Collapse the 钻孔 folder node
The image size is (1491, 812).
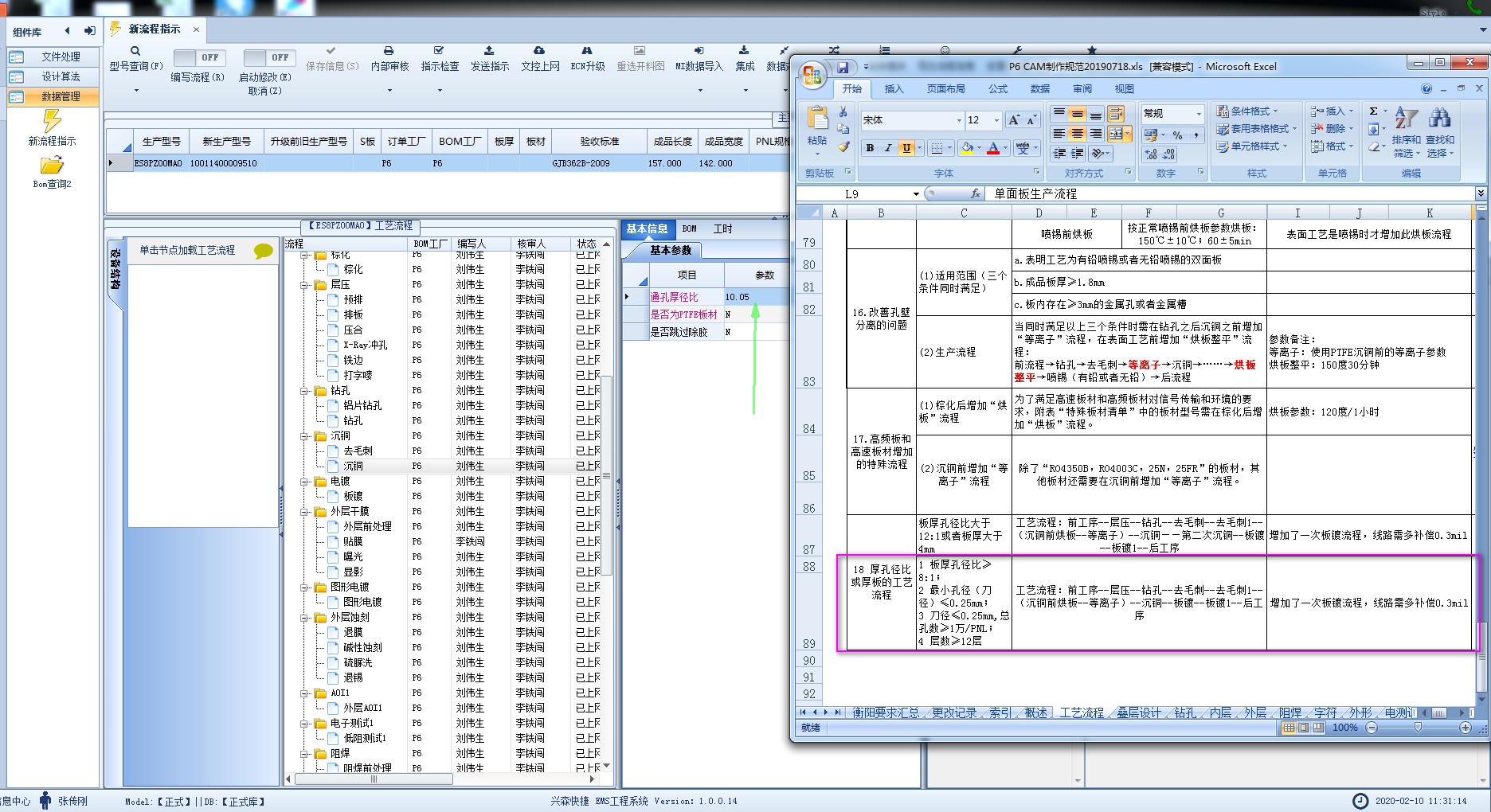(x=304, y=391)
